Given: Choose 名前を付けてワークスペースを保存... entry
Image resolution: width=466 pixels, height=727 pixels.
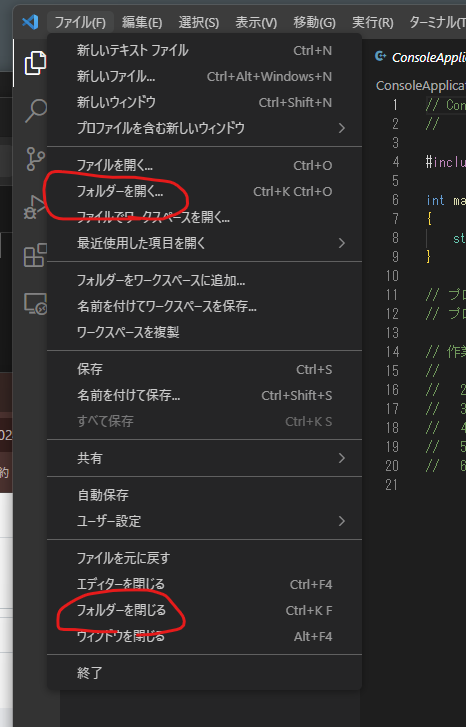Looking at the screenshot, I should 204,306.
